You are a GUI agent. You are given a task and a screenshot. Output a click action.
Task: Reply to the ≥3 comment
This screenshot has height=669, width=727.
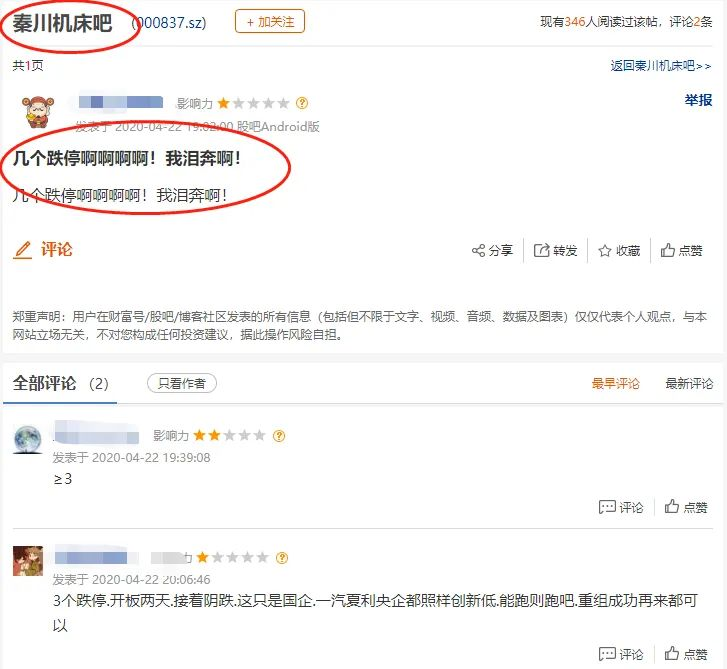[x=621, y=507]
